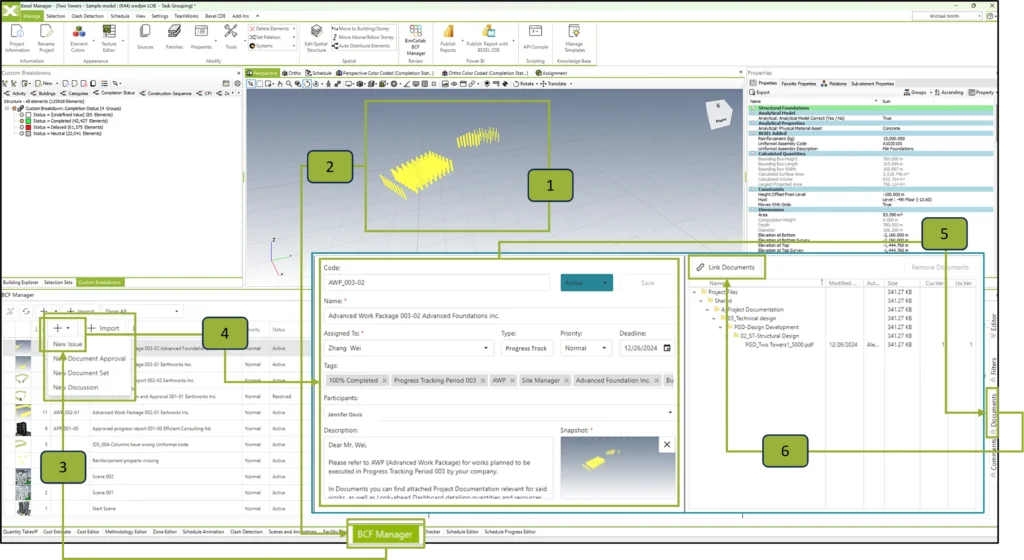Click Auto Distribute Elements
The height and width of the screenshot is (560, 1024).
click(x=361, y=46)
